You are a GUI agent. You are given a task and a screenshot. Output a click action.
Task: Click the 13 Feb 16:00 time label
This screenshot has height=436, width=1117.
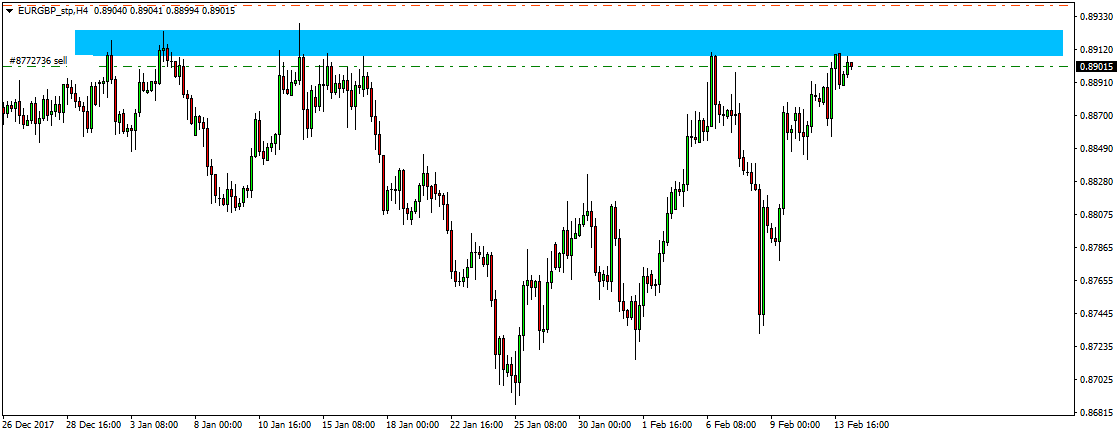[x=863, y=425]
